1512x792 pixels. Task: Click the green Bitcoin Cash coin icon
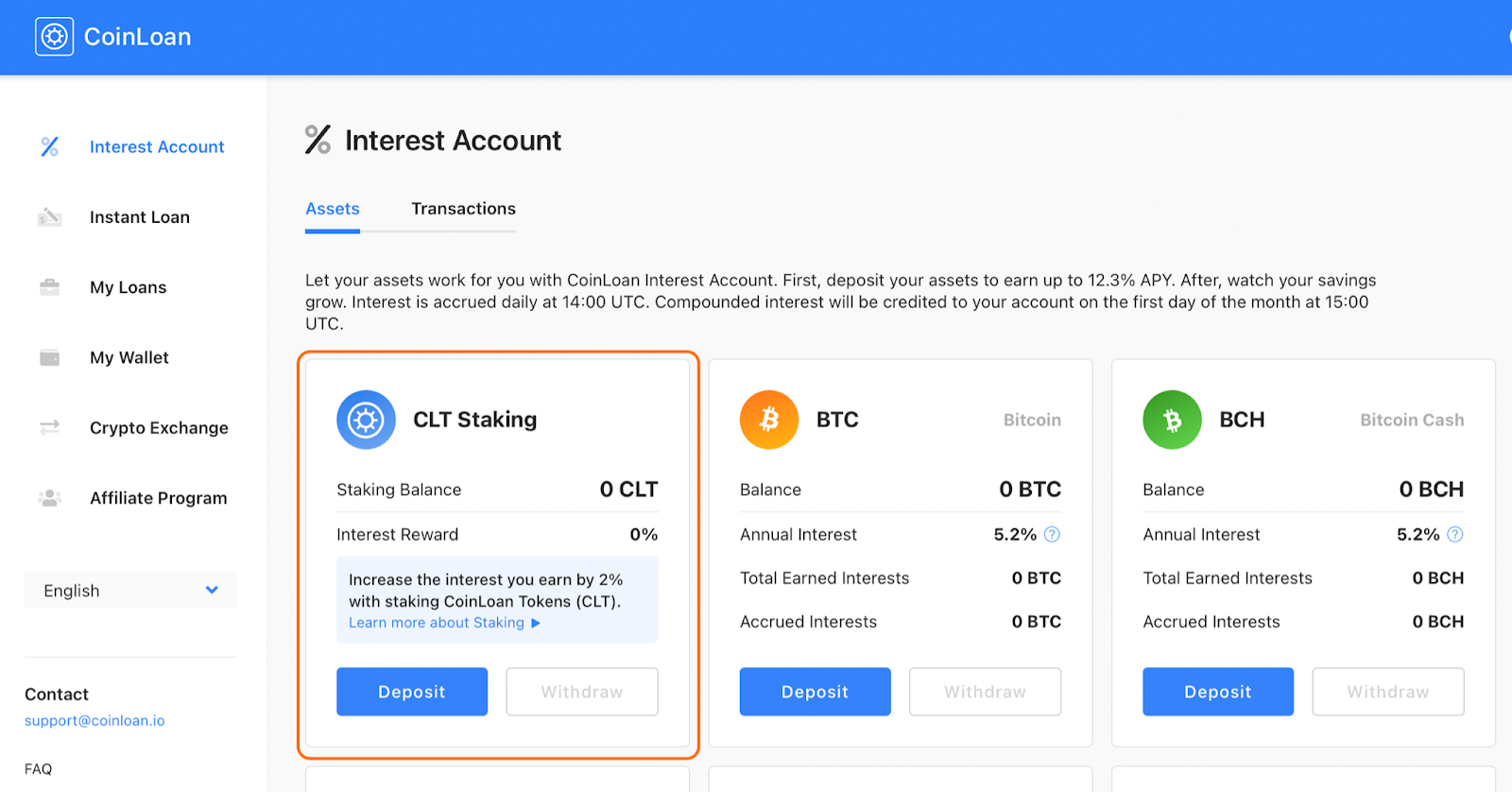(x=1172, y=420)
